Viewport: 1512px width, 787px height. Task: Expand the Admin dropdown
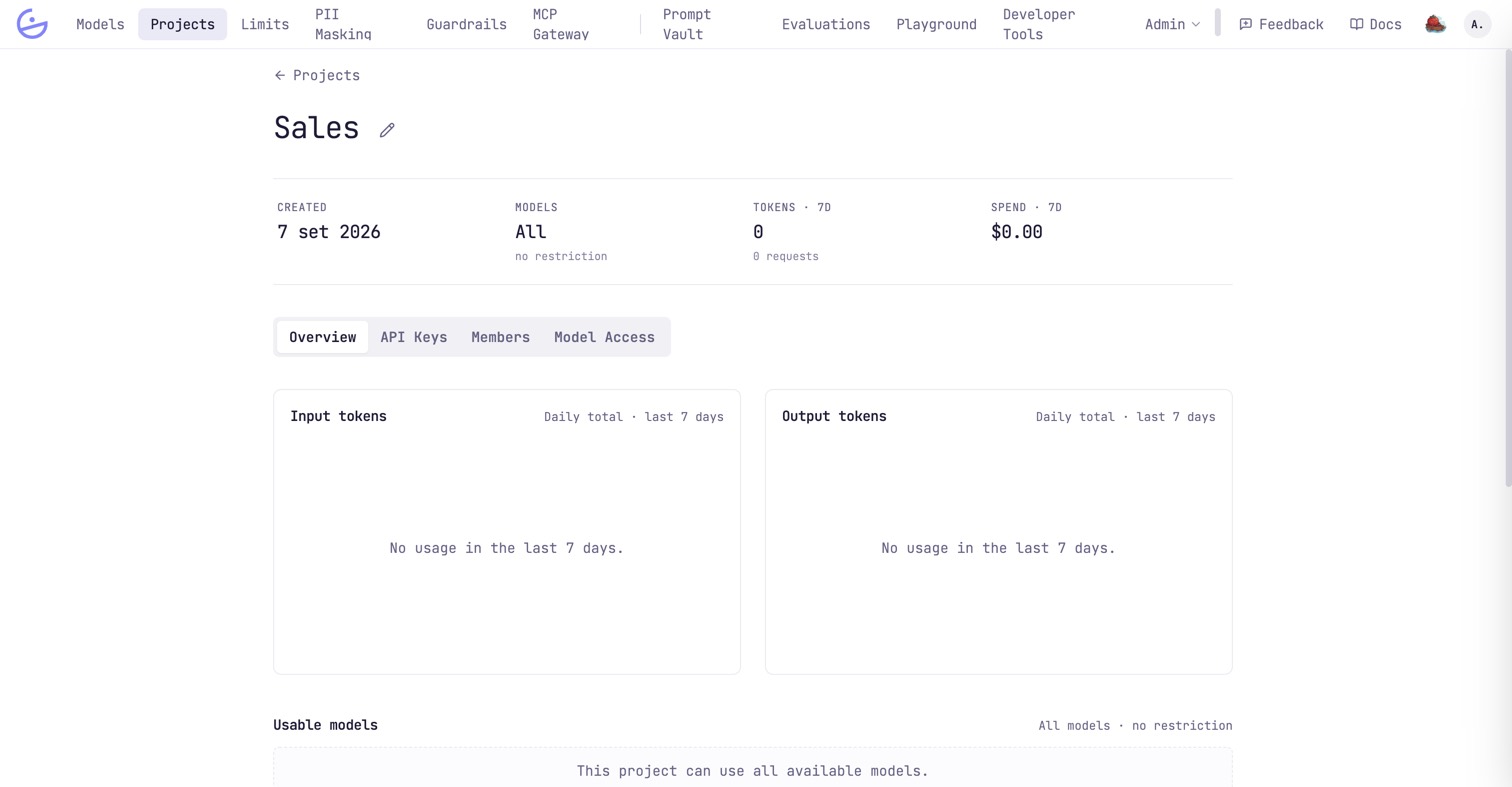(1172, 24)
